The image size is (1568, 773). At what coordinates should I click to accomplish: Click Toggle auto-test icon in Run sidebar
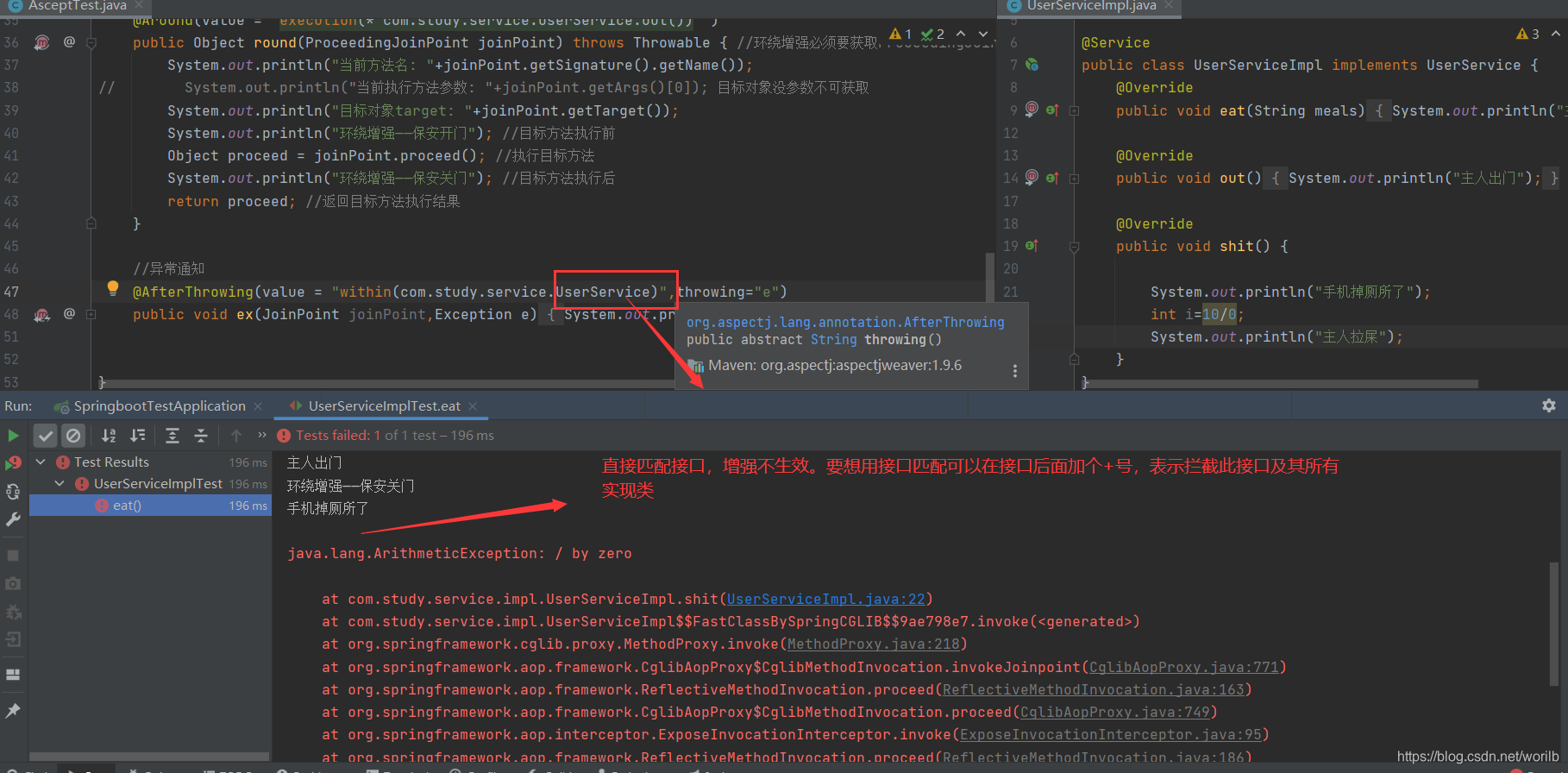tap(13, 492)
